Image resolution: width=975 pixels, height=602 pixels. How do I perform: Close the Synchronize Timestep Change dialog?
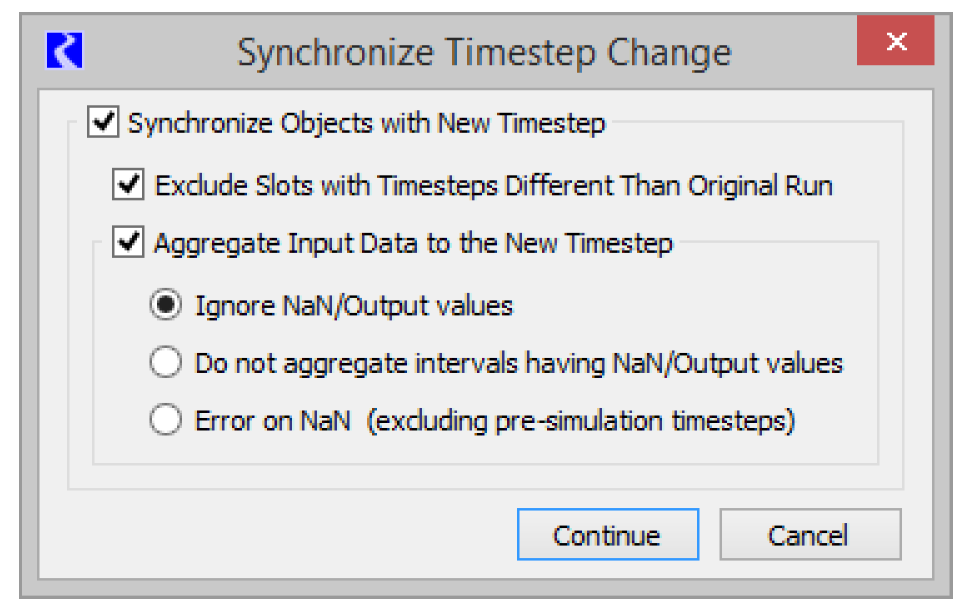(896, 43)
